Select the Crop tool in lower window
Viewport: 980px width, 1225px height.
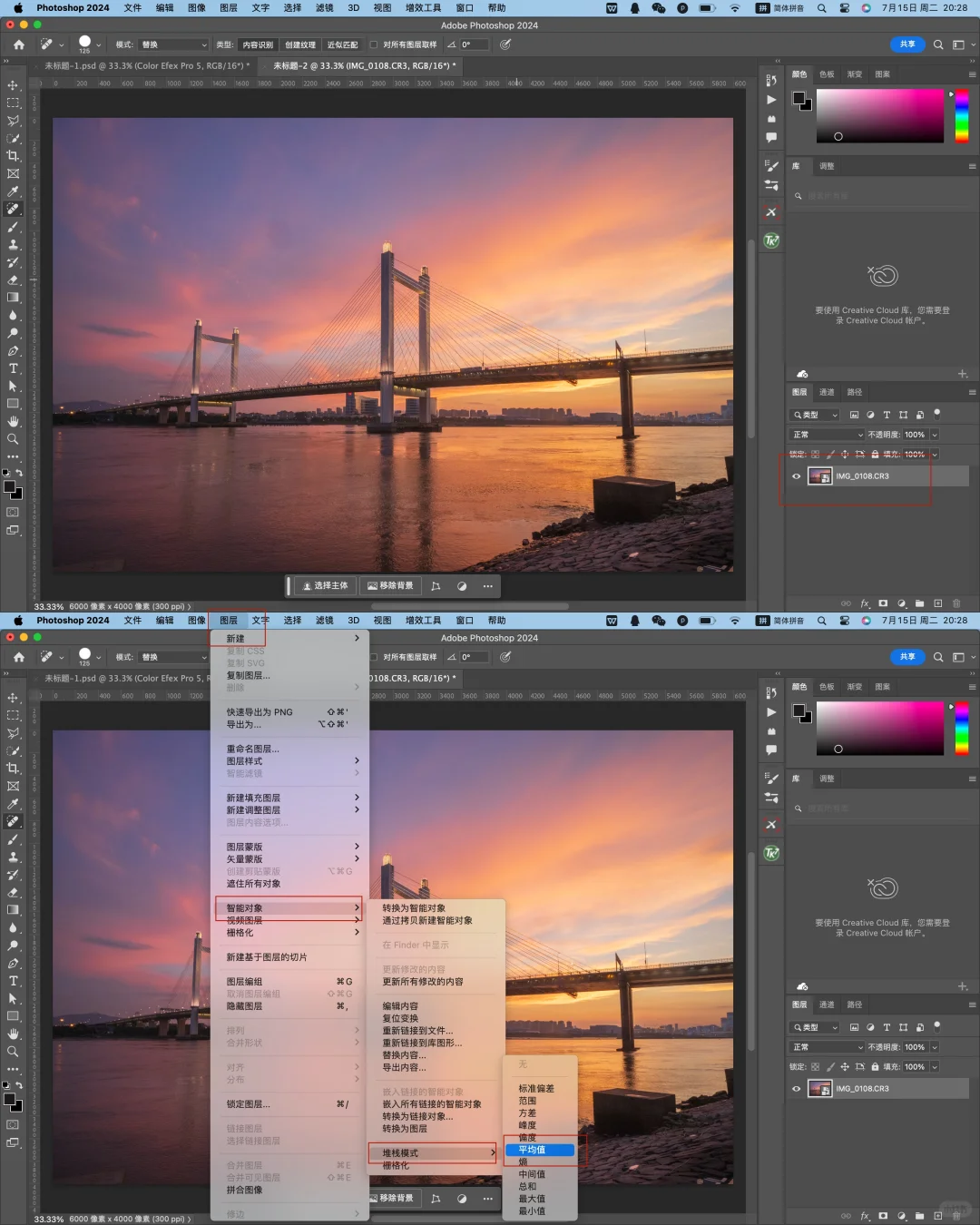[x=13, y=769]
